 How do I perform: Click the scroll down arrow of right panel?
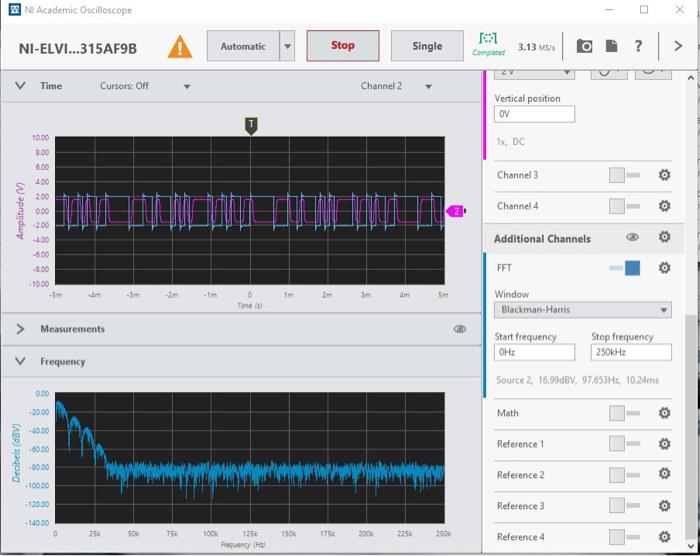(691, 546)
